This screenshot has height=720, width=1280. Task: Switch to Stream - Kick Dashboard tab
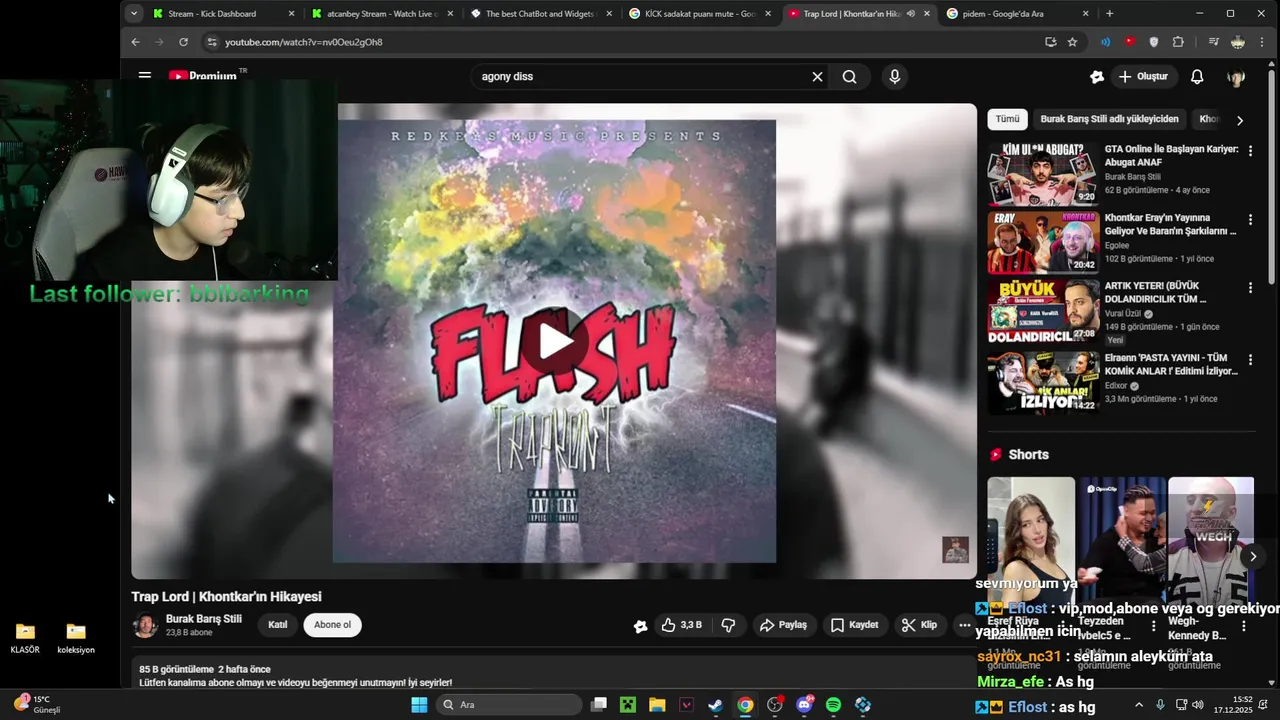(224, 14)
